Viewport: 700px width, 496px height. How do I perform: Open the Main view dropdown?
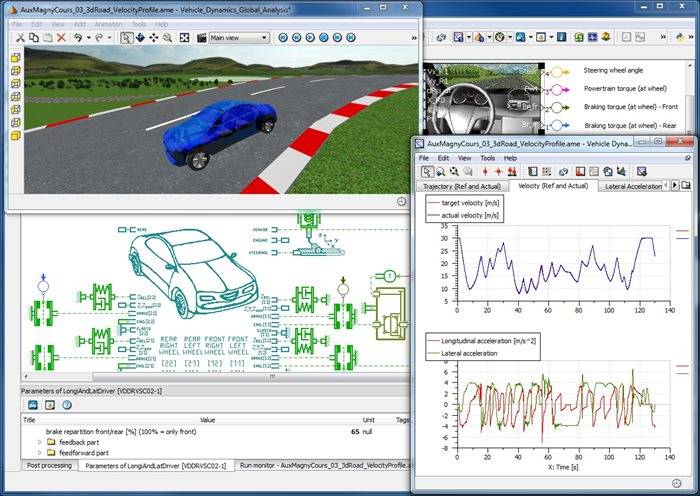[239, 38]
